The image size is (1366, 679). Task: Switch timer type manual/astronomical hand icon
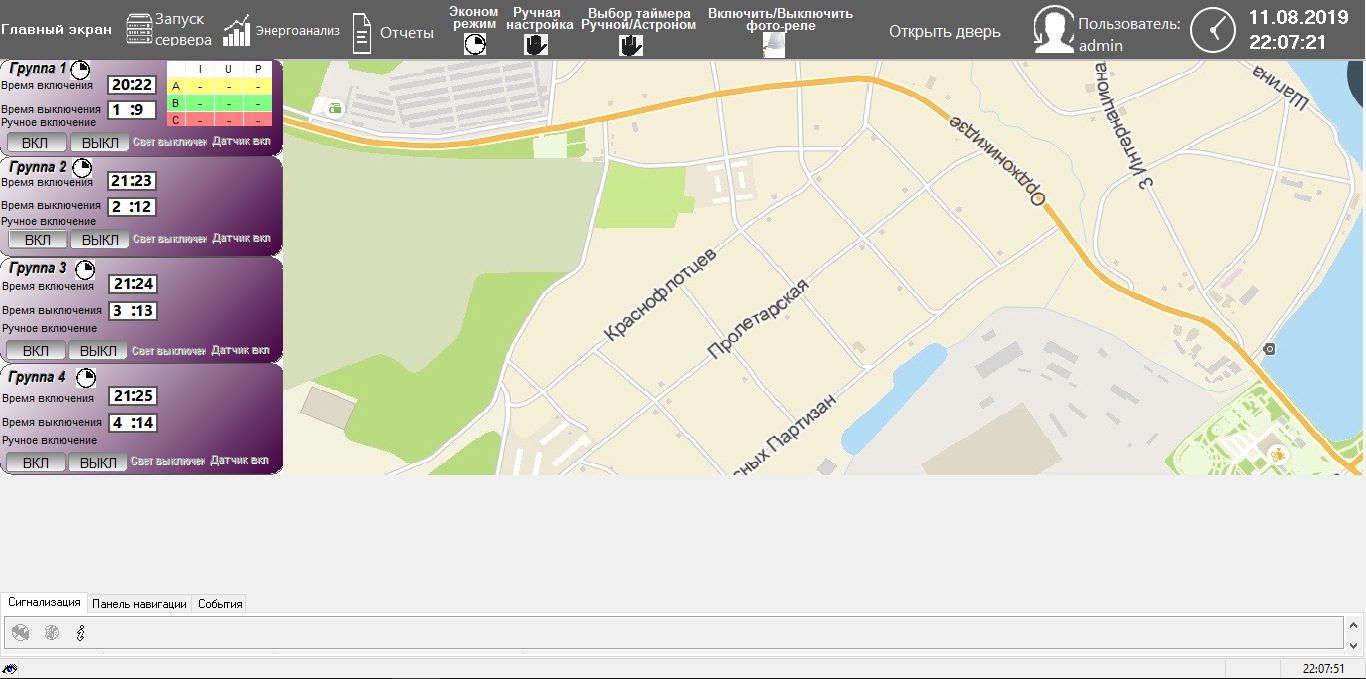click(x=631, y=44)
